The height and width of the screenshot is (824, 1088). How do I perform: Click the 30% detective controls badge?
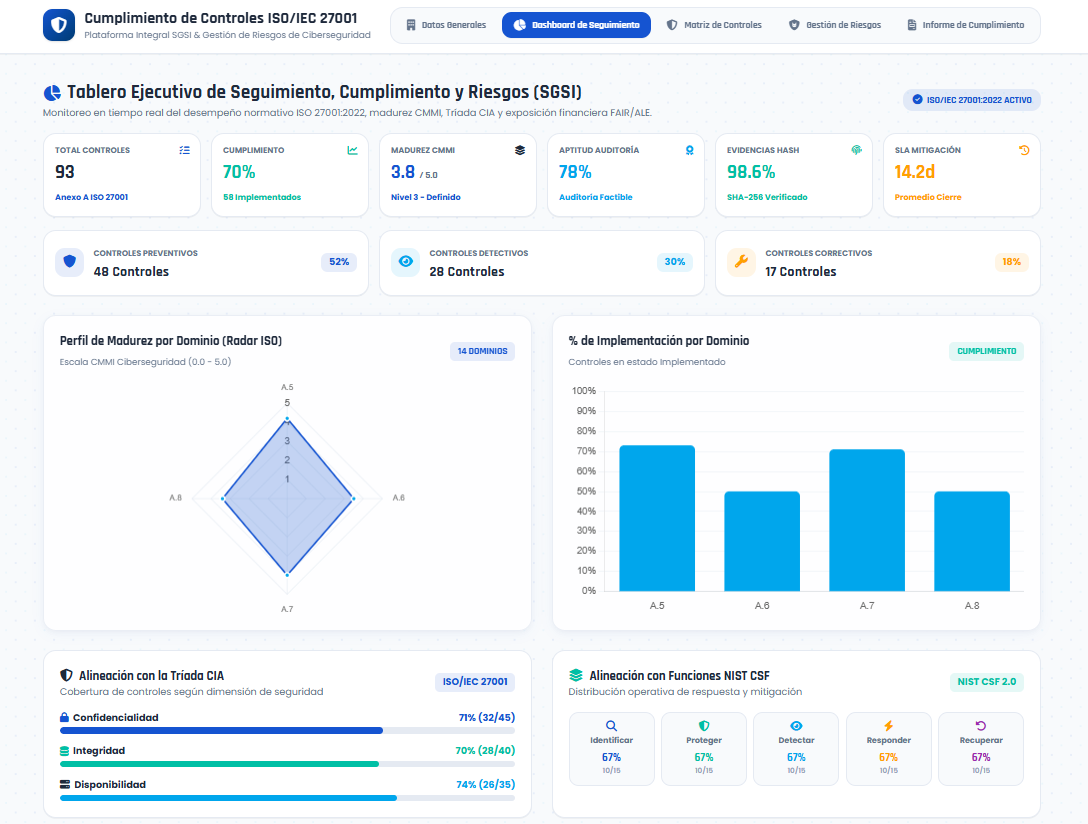click(674, 262)
